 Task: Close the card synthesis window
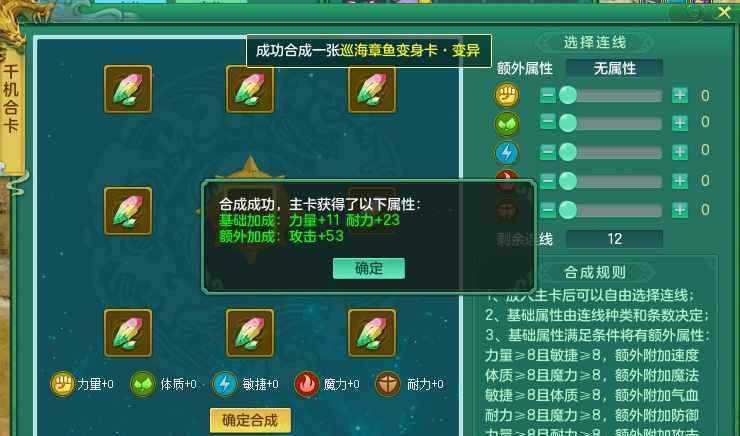pyautogui.click(x=724, y=12)
